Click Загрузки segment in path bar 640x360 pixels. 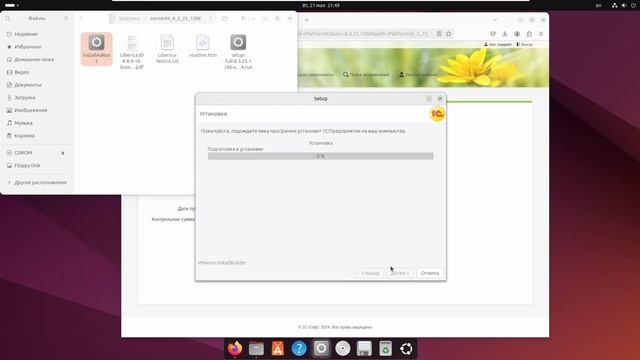pos(129,18)
